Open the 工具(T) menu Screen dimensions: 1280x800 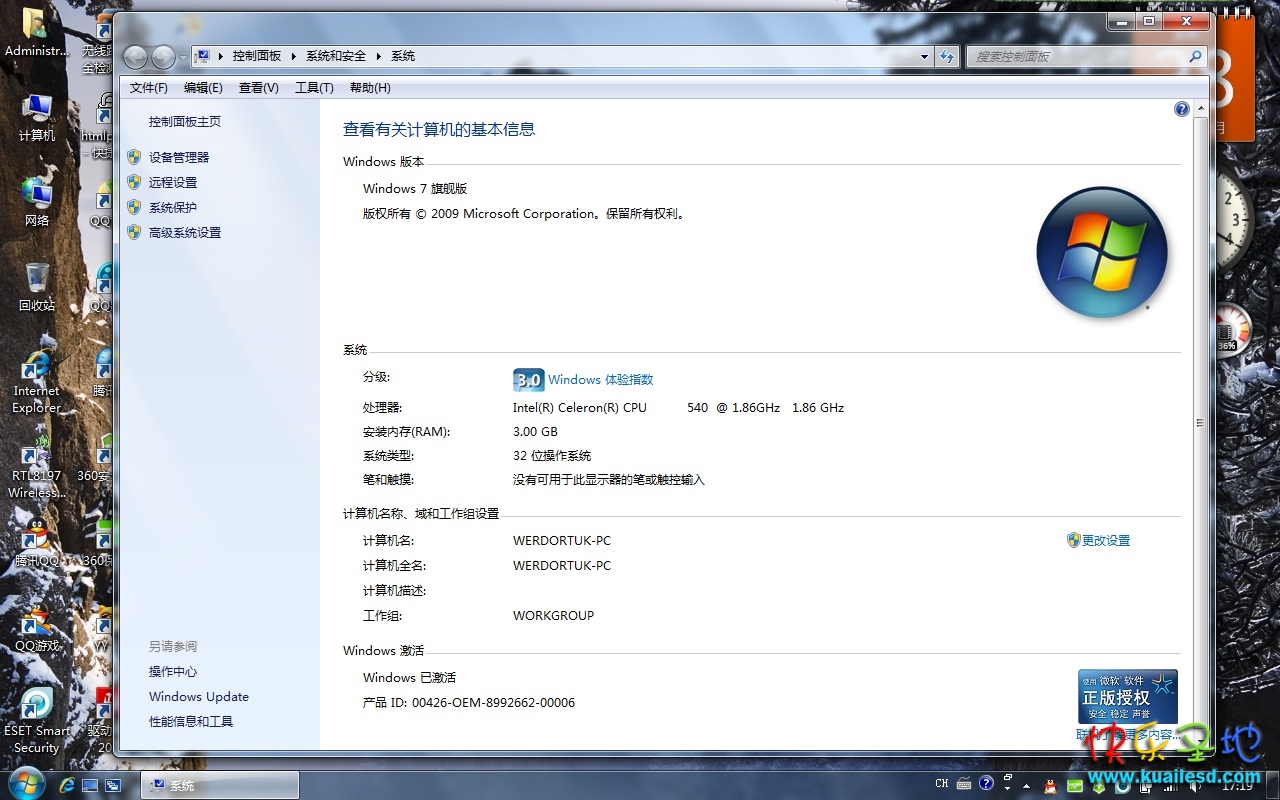[x=314, y=88]
